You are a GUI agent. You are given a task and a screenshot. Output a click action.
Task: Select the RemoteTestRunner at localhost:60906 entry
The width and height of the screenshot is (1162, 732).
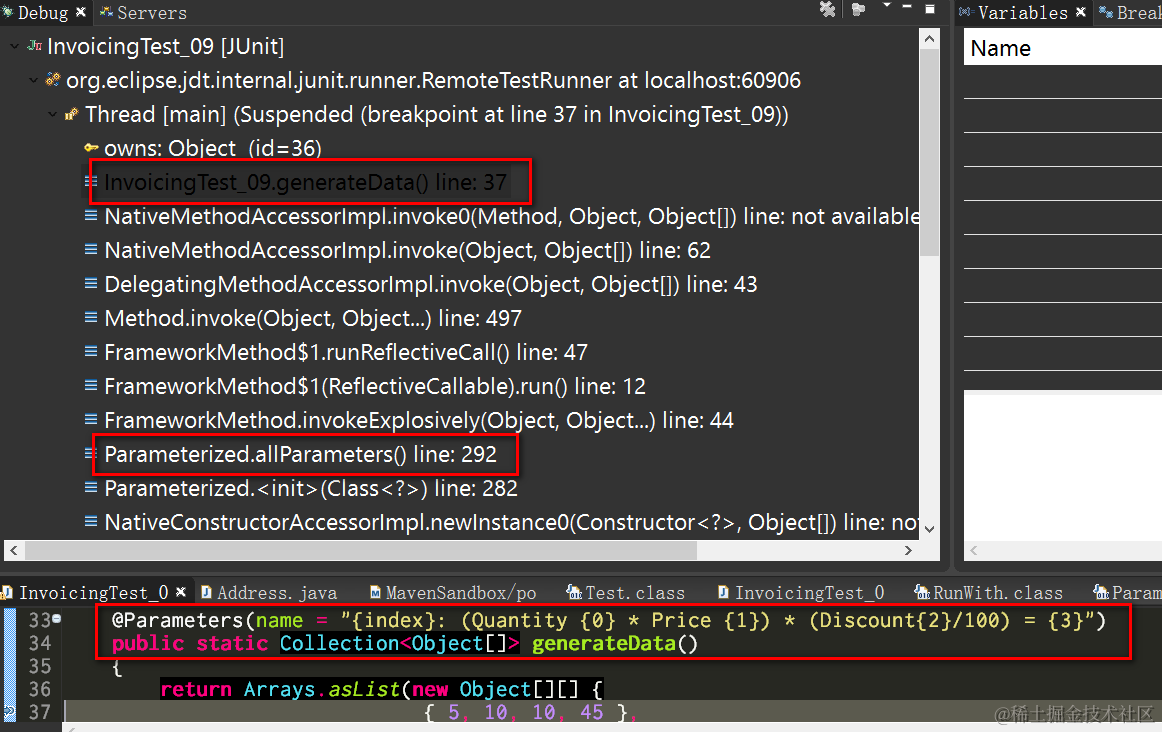(434, 80)
